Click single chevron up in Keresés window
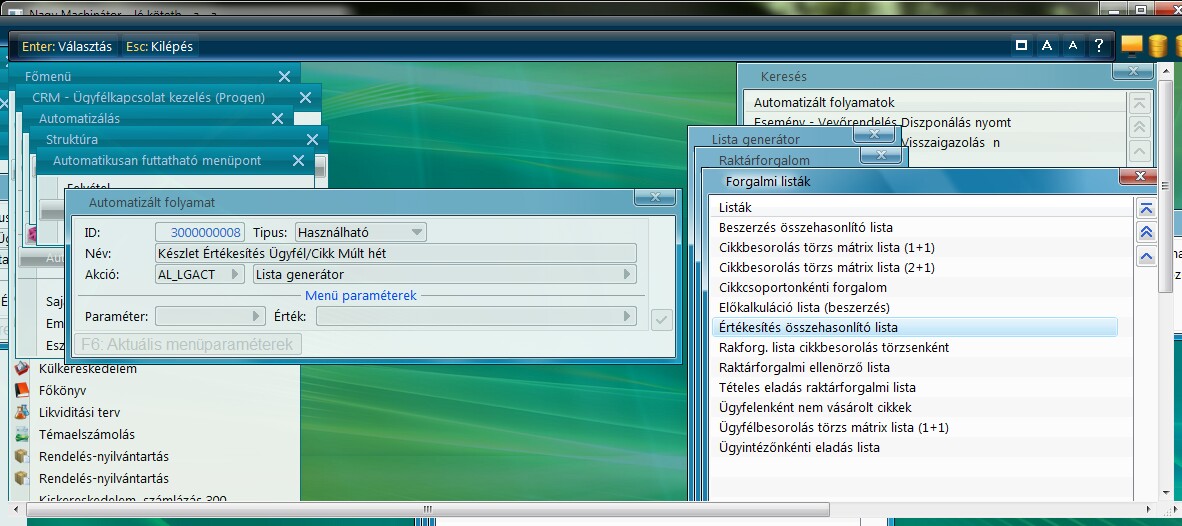Image resolution: width=1182 pixels, height=526 pixels. tap(1139, 151)
